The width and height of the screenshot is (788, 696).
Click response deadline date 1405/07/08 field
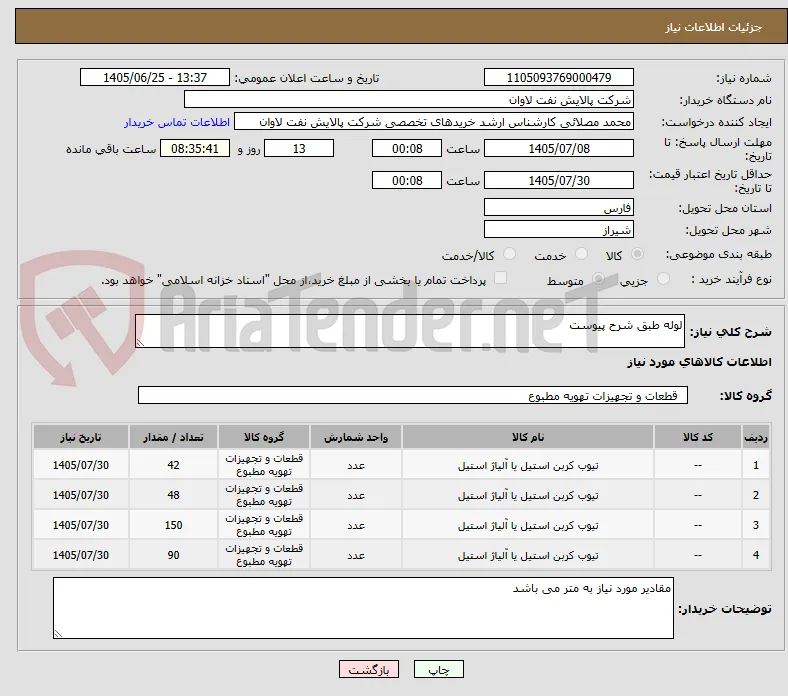559,148
